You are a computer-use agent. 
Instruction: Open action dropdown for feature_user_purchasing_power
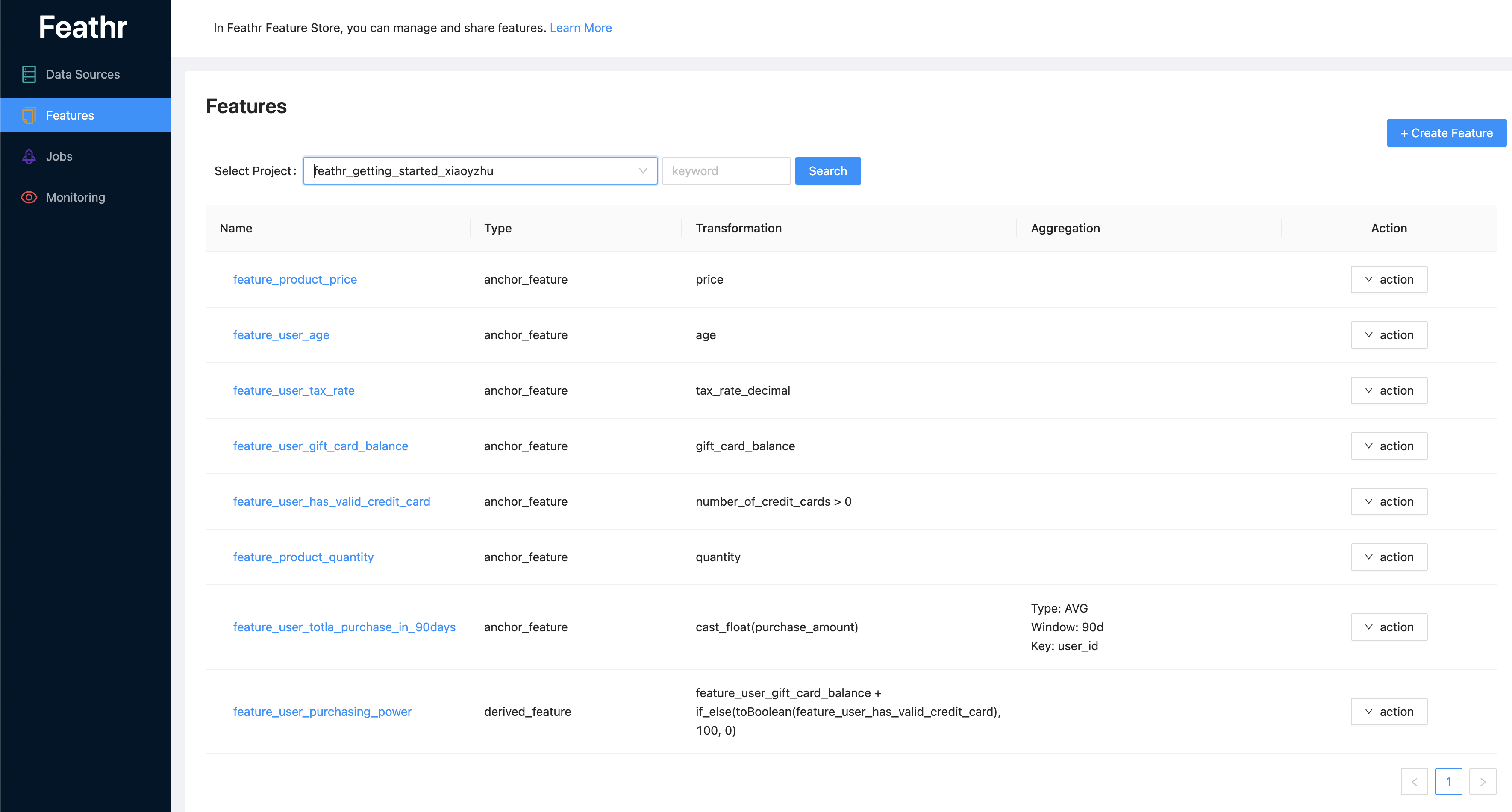pyautogui.click(x=1389, y=712)
